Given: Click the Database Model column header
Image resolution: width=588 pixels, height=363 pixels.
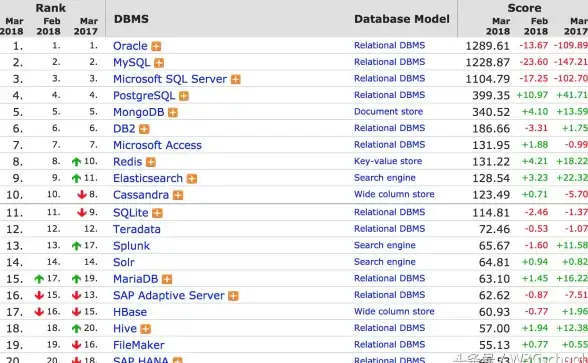Looking at the screenshot, I should pos(402,19).
